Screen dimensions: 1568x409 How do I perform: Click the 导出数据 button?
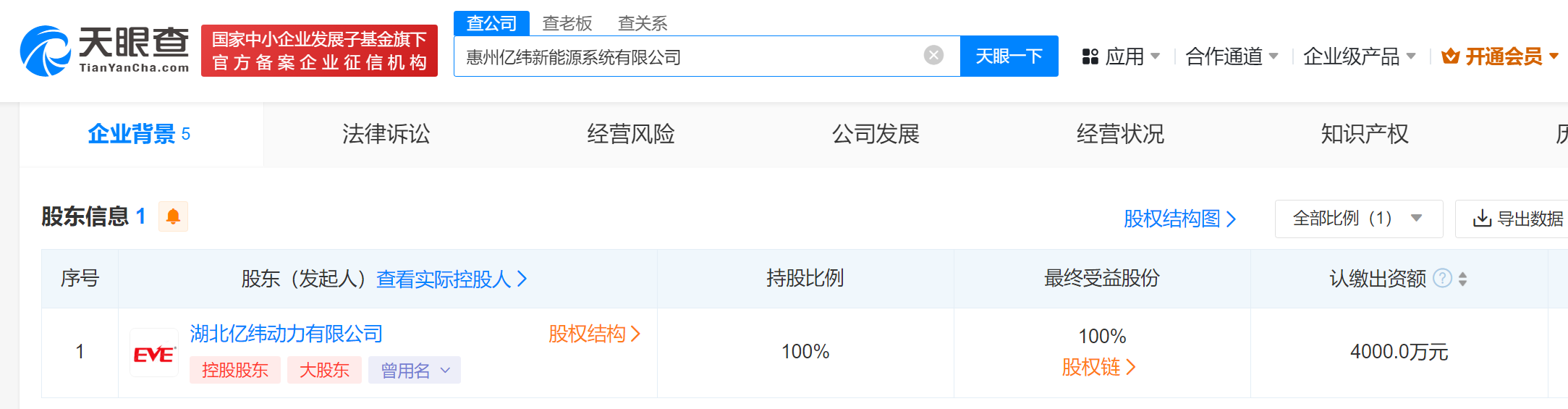pyautogui.click(x=1512, y=219)
